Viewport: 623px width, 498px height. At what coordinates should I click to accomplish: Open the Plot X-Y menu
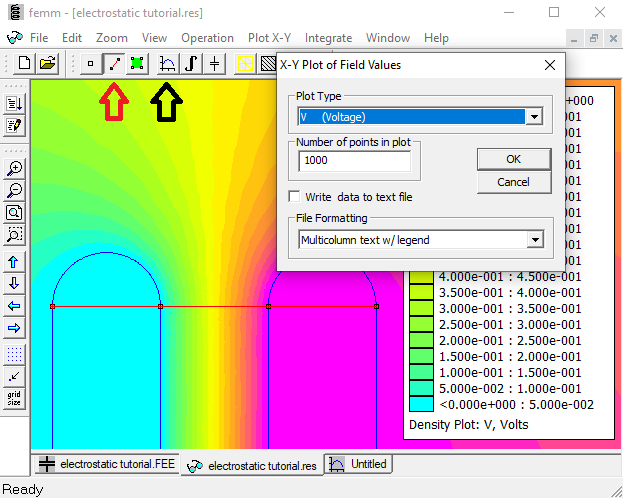click(x=269, y=38)
